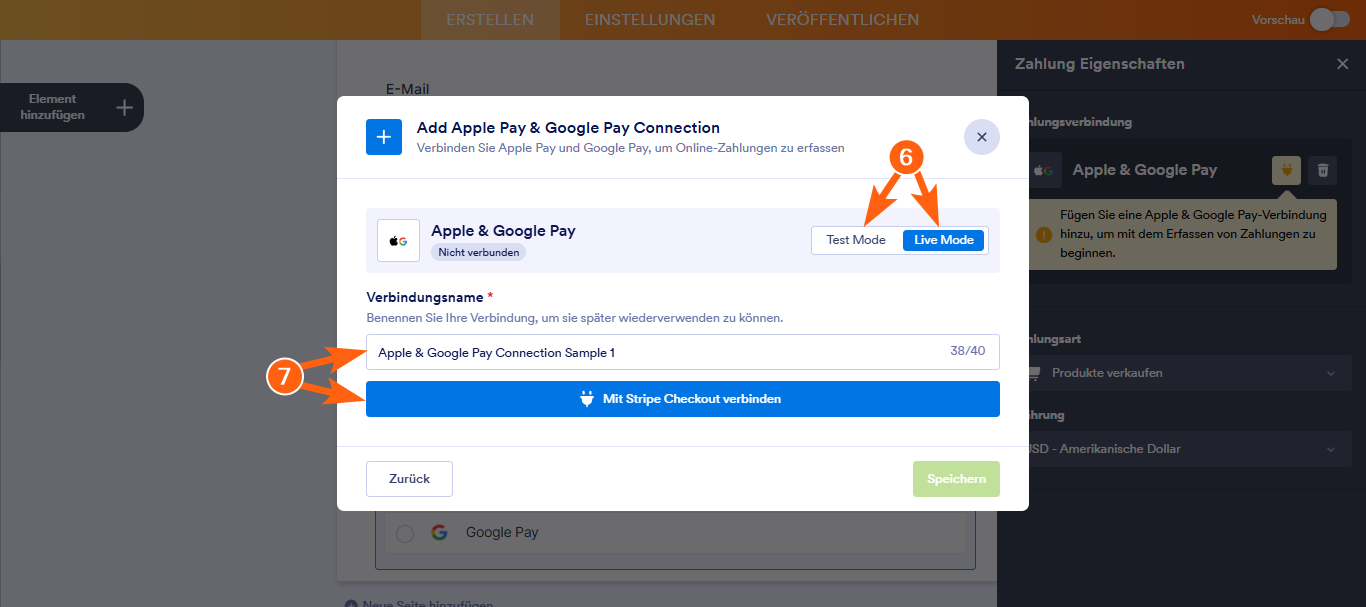This screenshot has width=1366, height=607.
Task: Click the plug icon on the Stripe button
Action: pos(587,399)
